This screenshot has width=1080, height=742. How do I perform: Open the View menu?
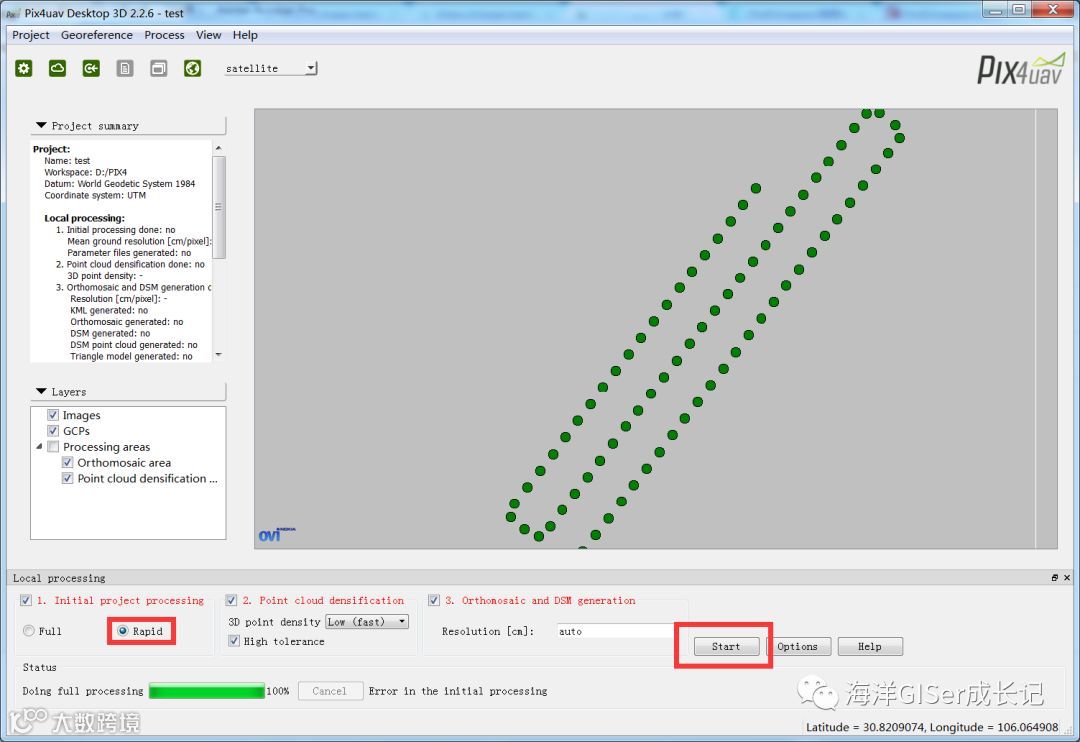click(x=208, y=34)
